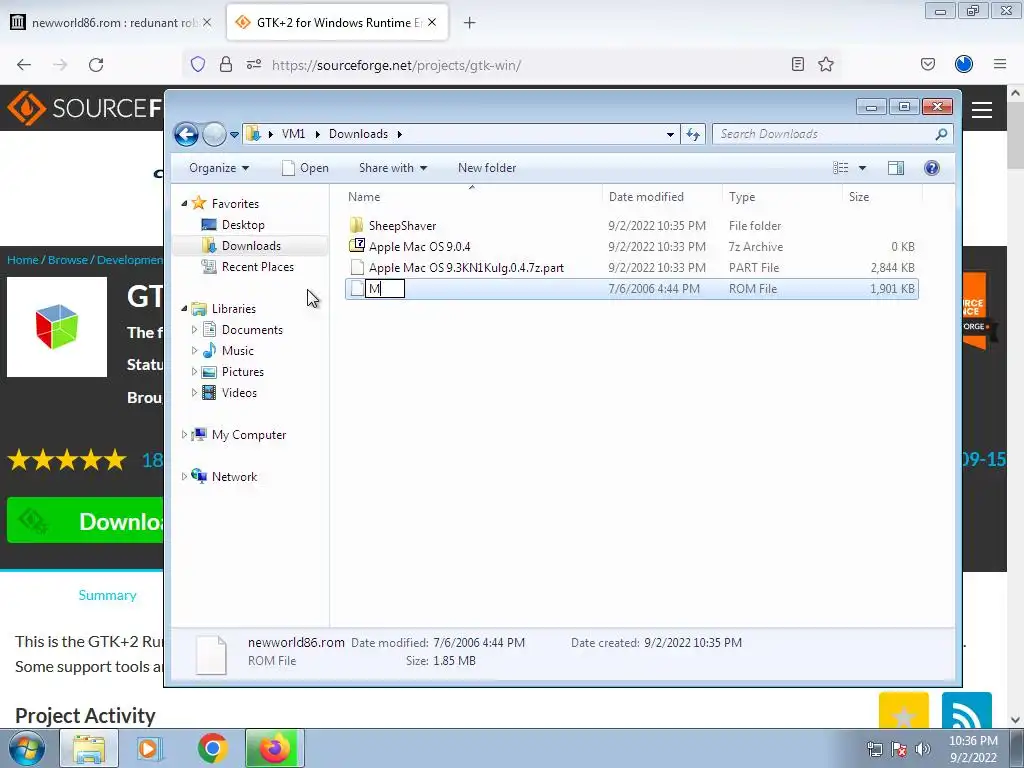Select Downloads in Favorites
This screenshot has height=768, width=1024.
click(x=251, y=246)
